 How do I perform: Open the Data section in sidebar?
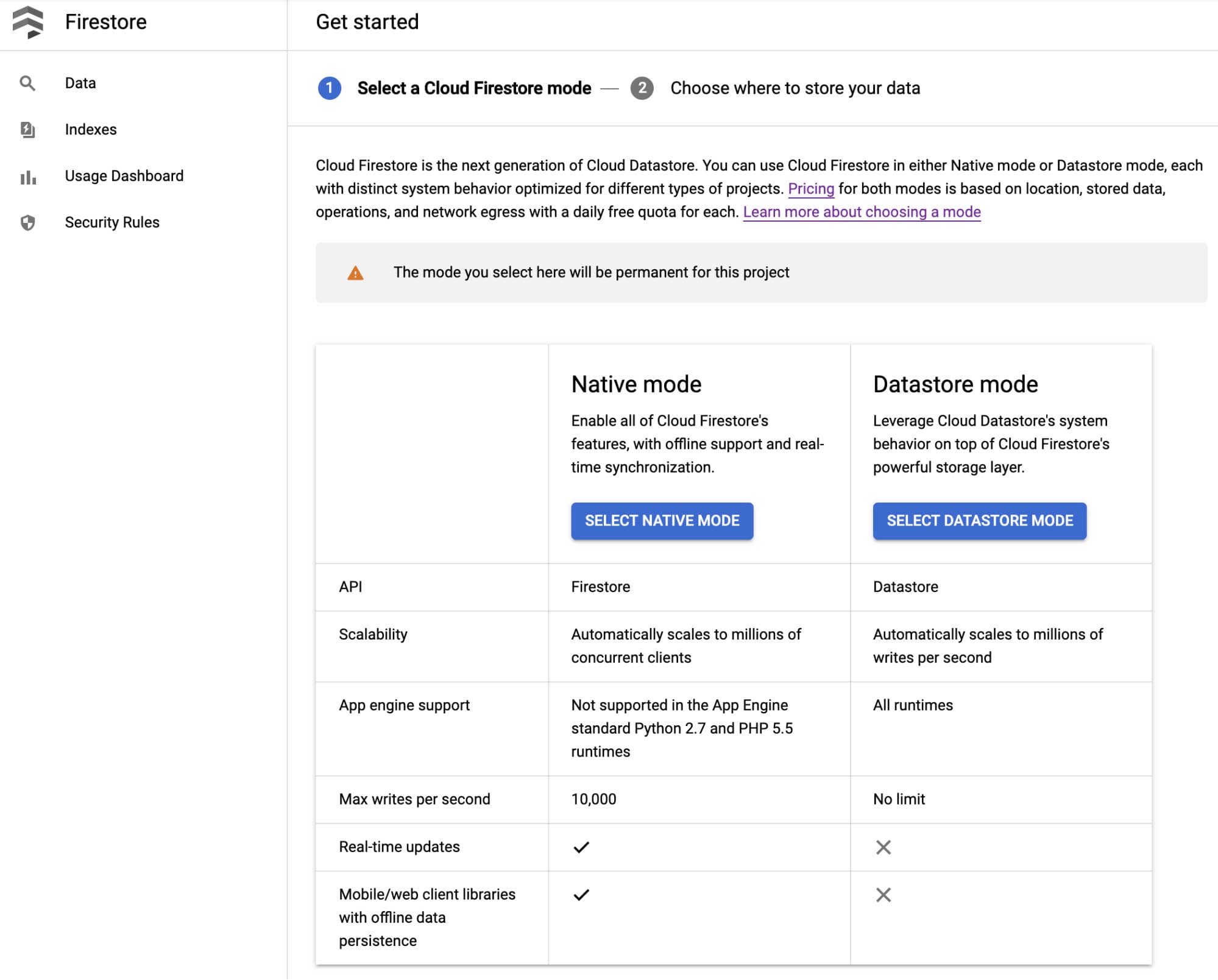click(80, 83)
